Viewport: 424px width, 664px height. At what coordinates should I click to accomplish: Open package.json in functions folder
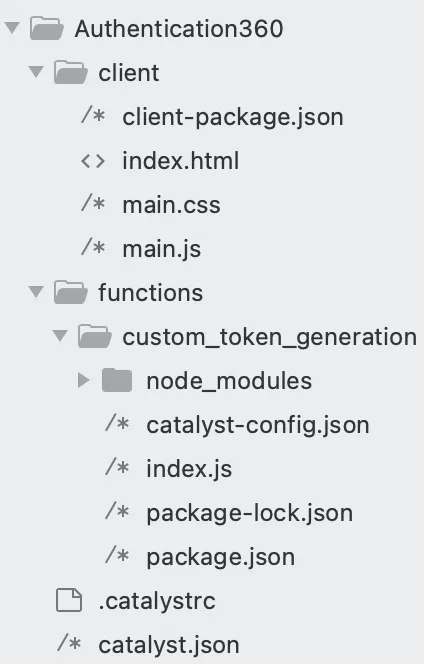click(x=220, y=558)
